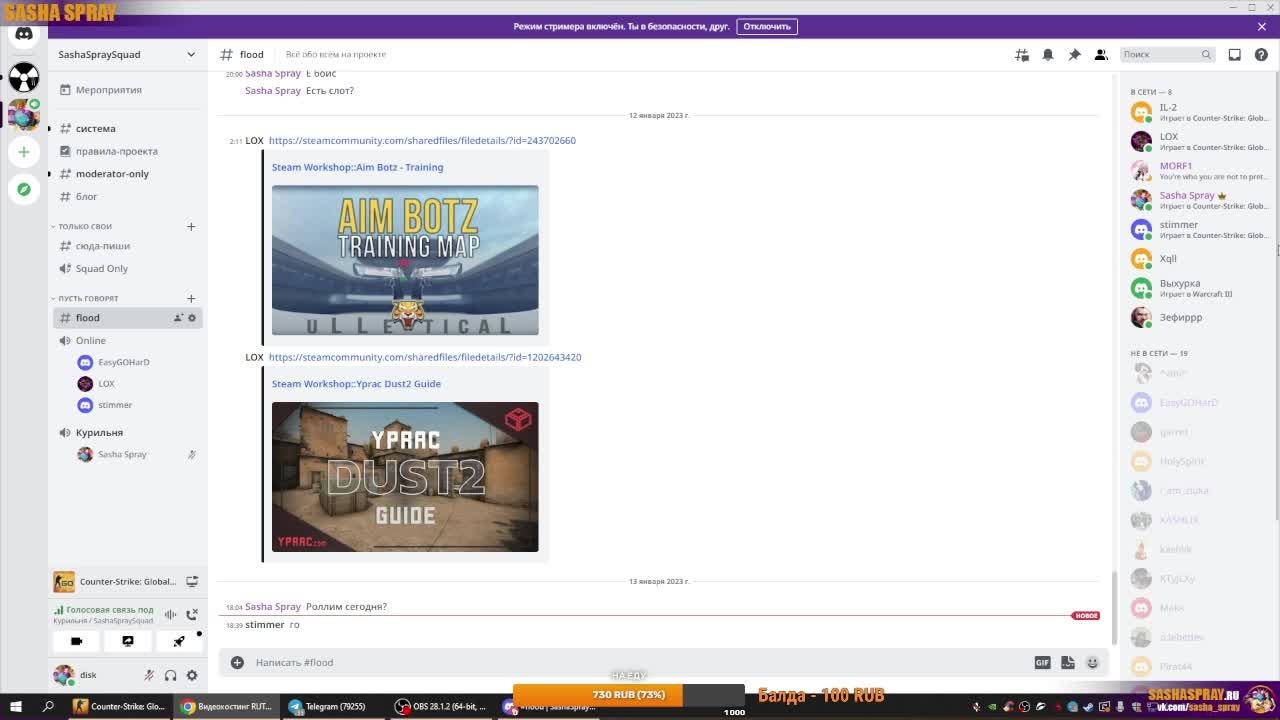Select the moderator-only channel

[127, 174]
